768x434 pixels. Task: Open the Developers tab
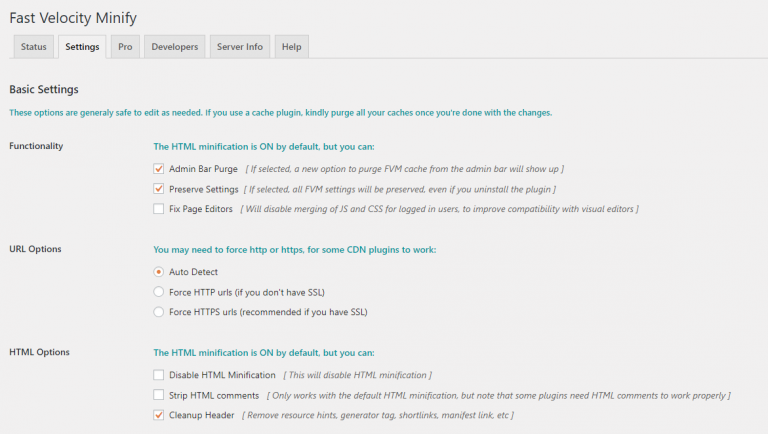174,47
